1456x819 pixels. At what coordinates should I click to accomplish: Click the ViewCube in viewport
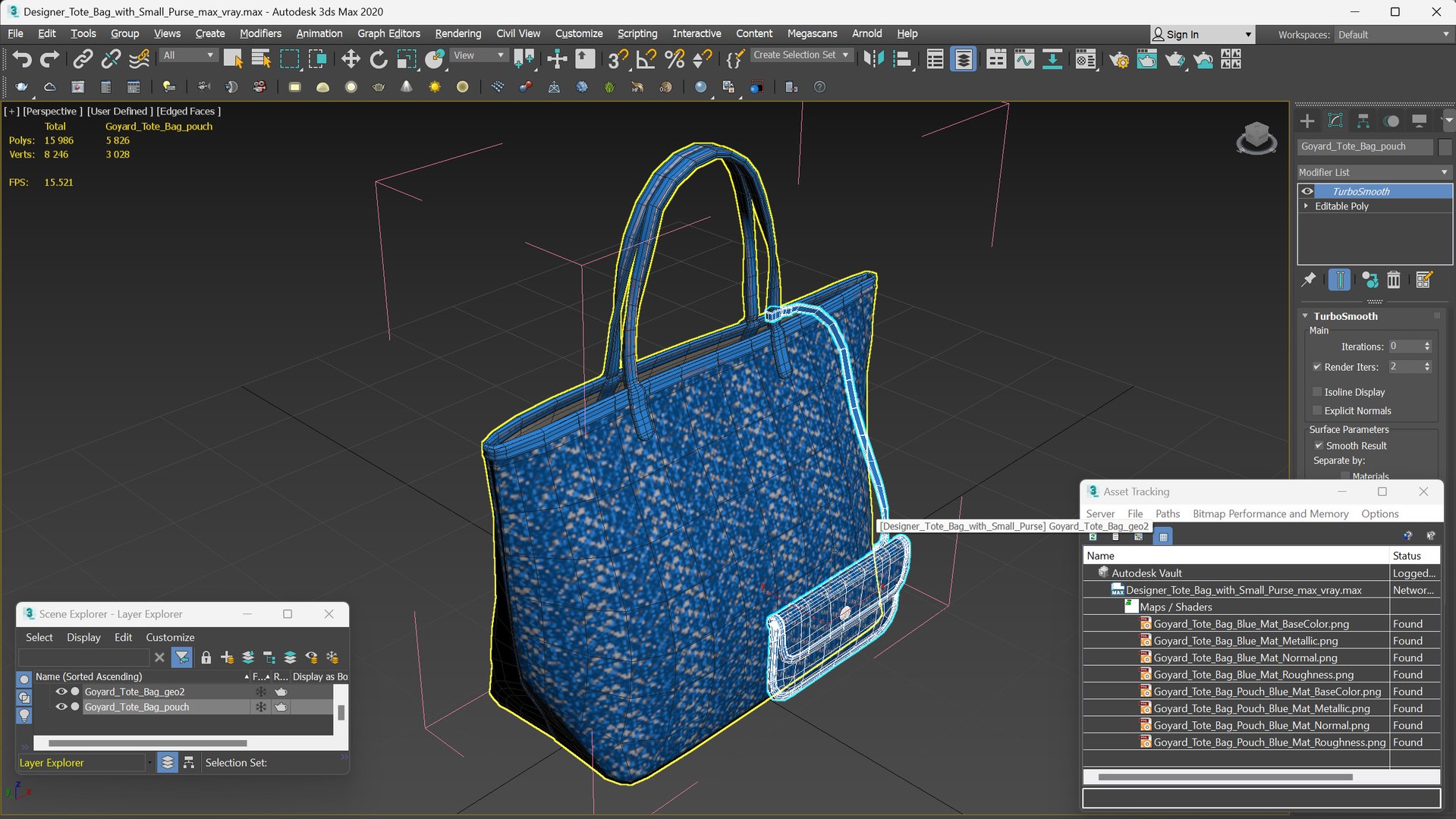[x=1256, y=137]
